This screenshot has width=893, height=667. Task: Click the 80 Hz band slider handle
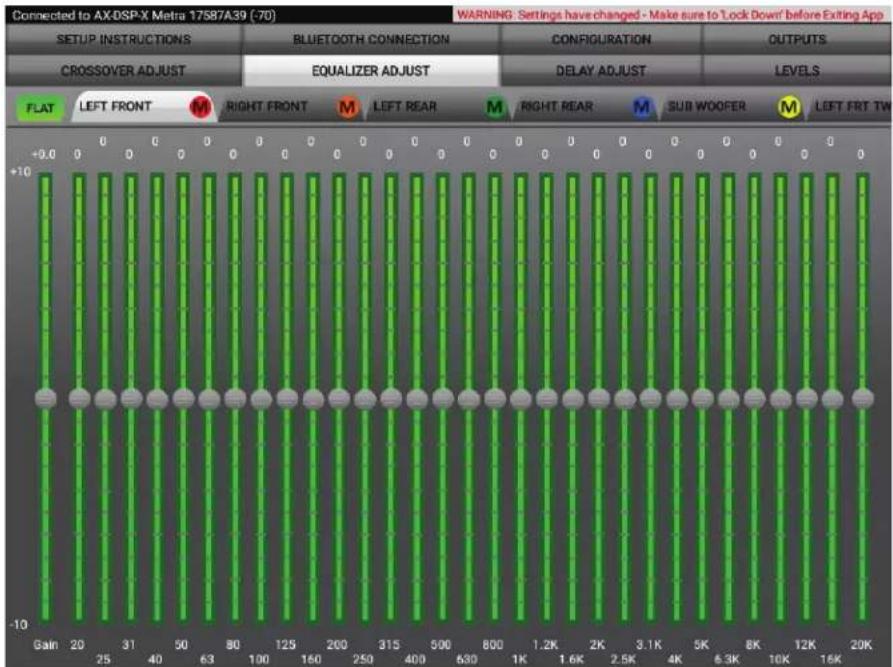pyautogui.click(x=235, y=398)
